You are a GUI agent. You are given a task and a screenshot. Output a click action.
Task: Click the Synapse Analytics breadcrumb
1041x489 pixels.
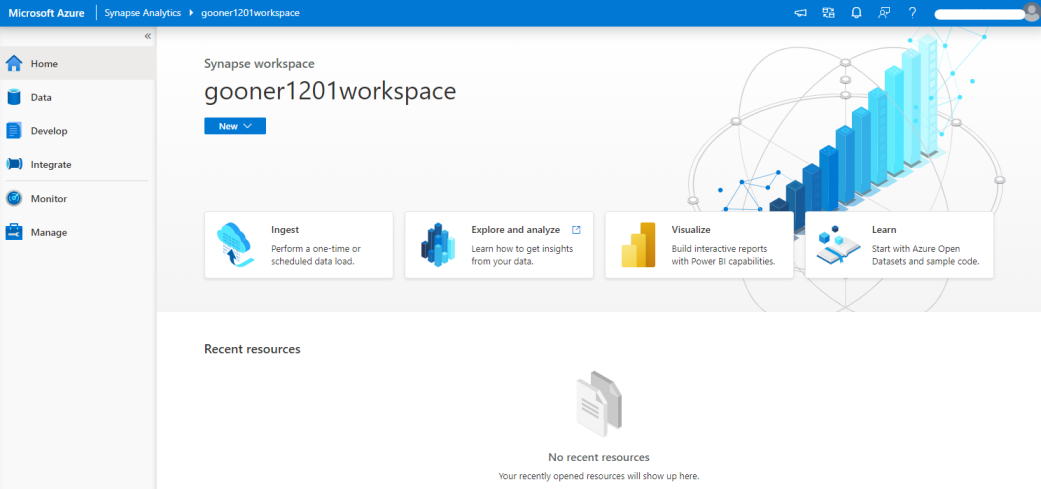pyautogui.click(x=143, y=13)
